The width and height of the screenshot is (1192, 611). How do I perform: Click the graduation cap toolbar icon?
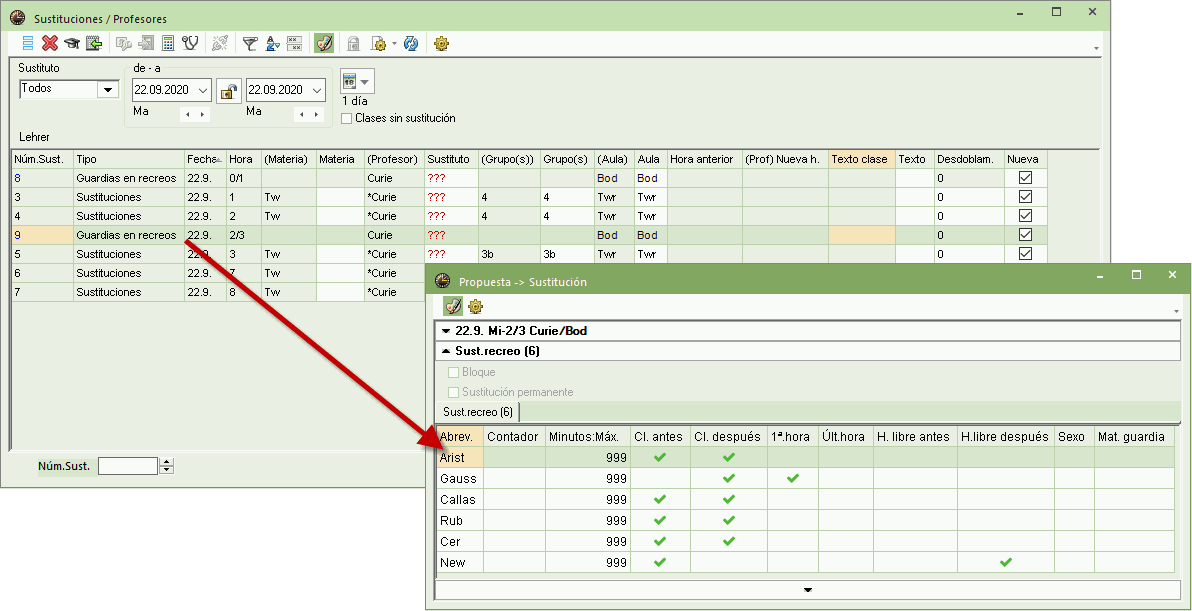(x=71, y=43)
